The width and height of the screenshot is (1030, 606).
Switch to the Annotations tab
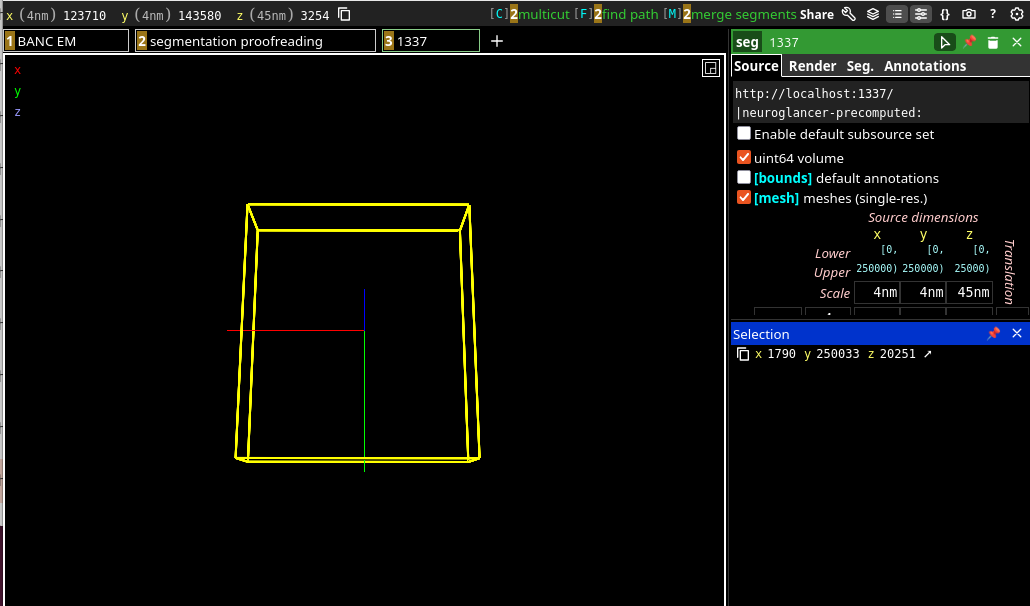click(925, 66)
